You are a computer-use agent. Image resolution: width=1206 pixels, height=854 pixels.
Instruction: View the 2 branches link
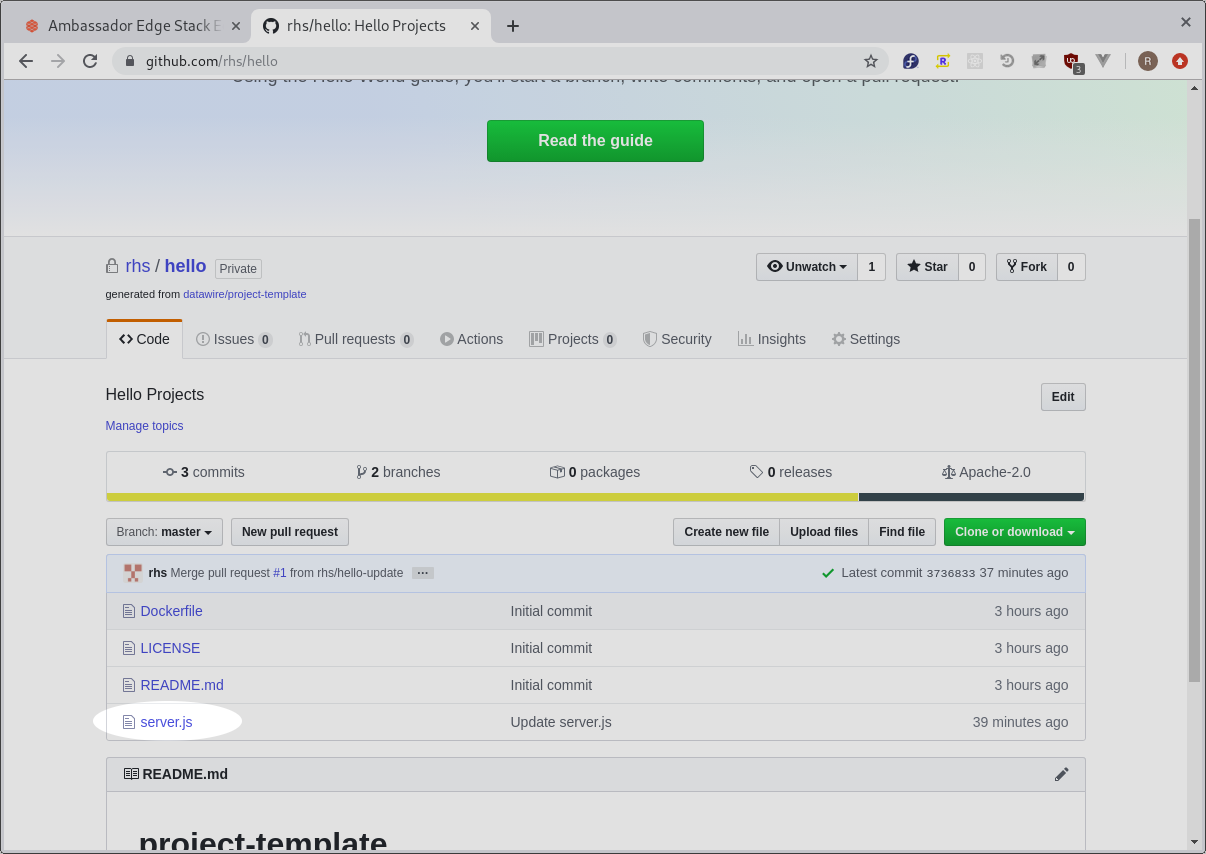398,472
